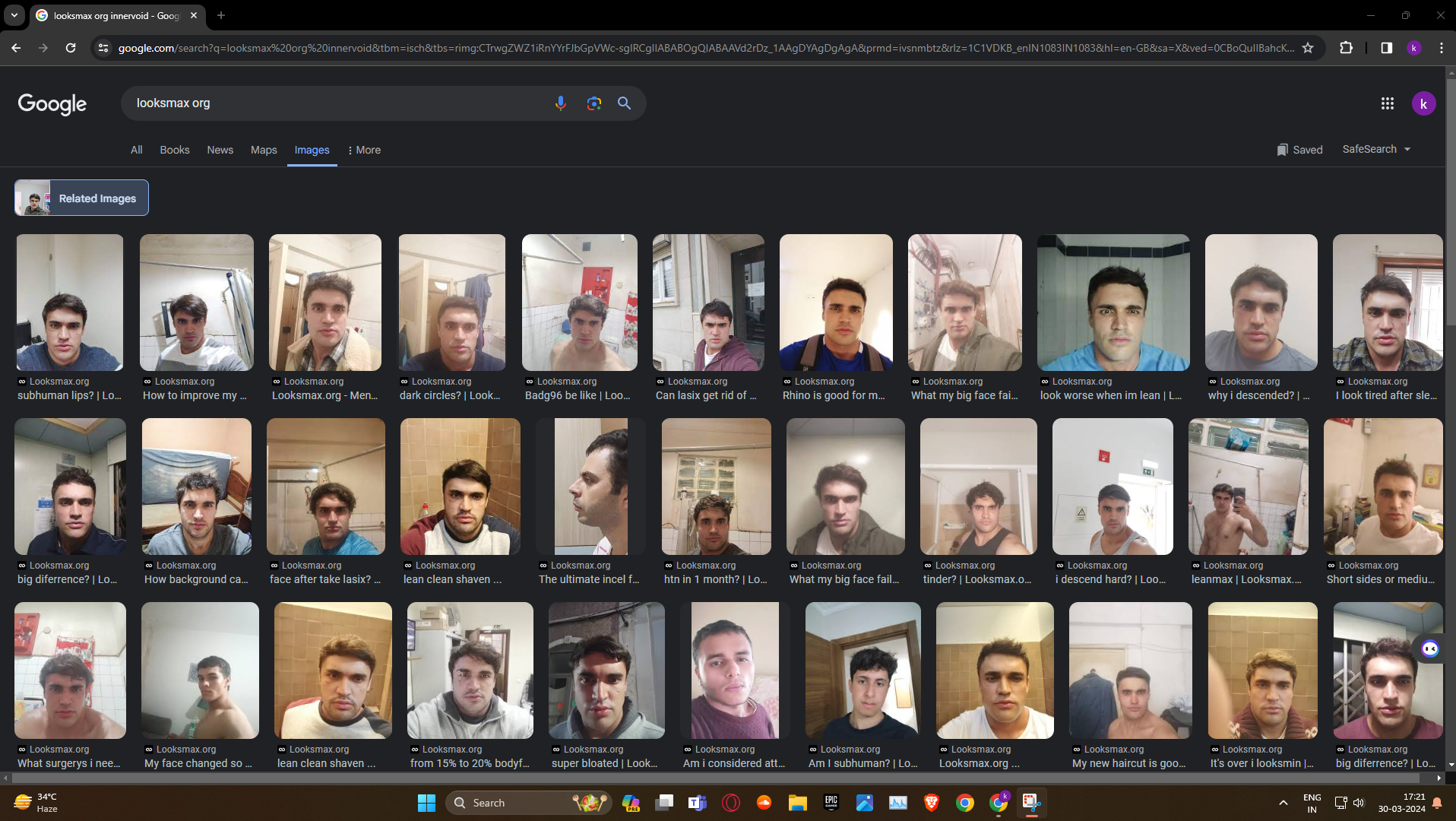Open the 'Rhino is good for m...' link
The width and height of the screenshot is (1456, 821).
point(834,395)
